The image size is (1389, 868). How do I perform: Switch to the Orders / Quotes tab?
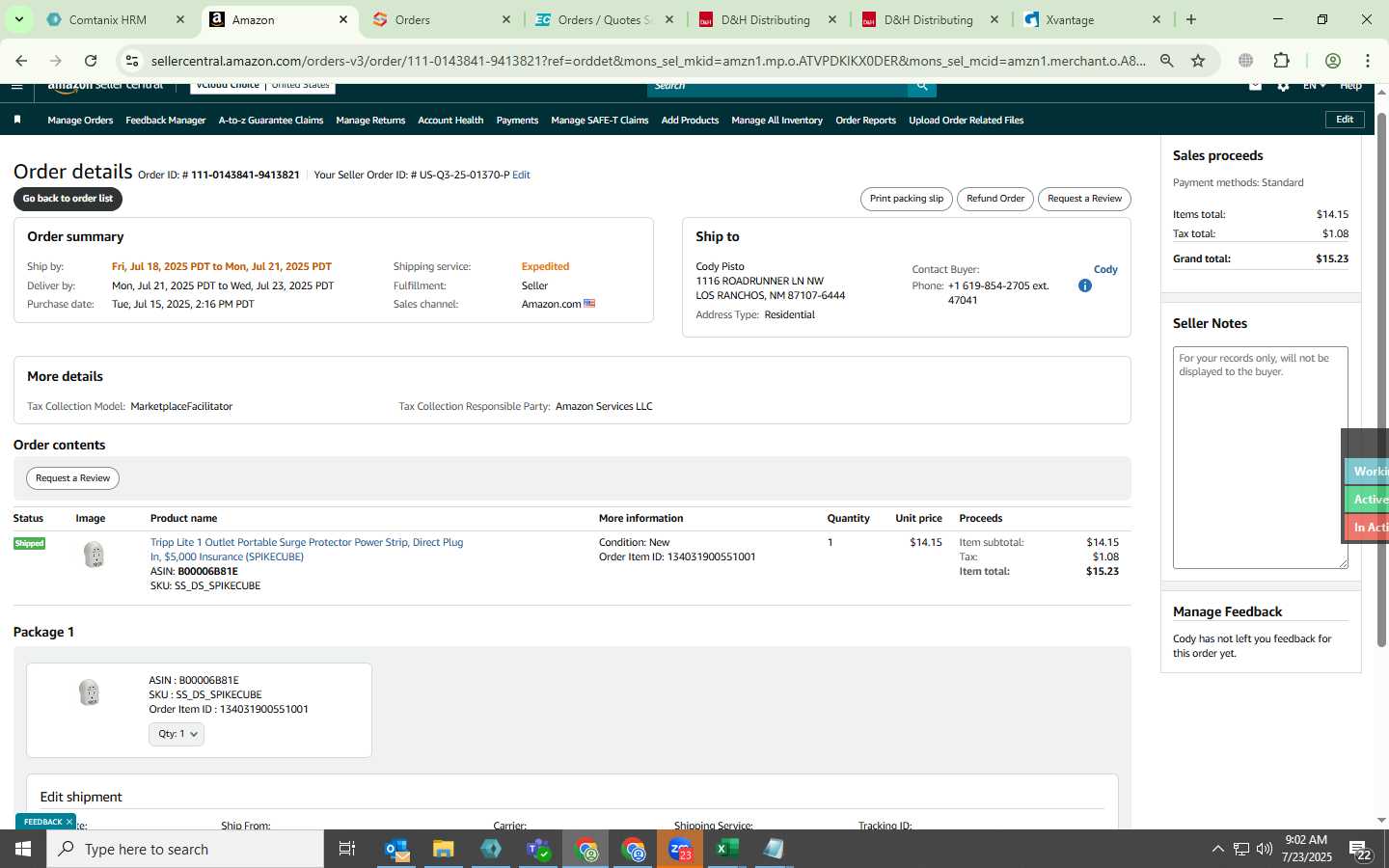(606, 19)
